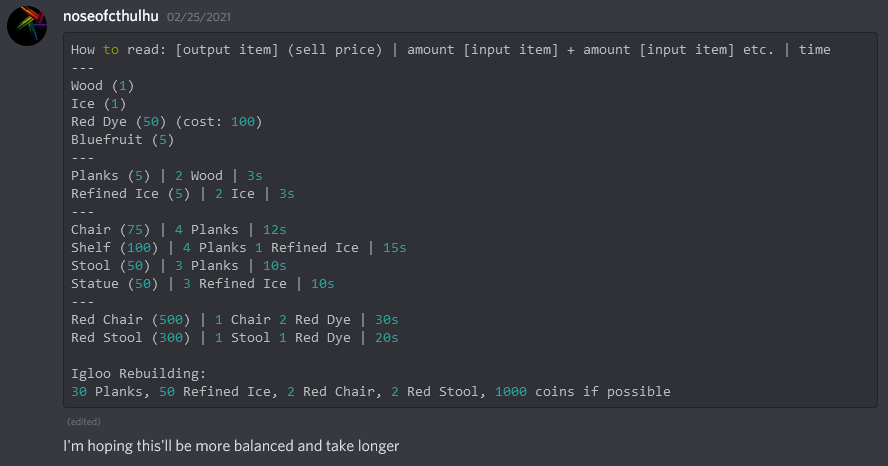
Task: Click the "30 Planks, 50 Refined Ice" requirements line
Action: point(371,391)
